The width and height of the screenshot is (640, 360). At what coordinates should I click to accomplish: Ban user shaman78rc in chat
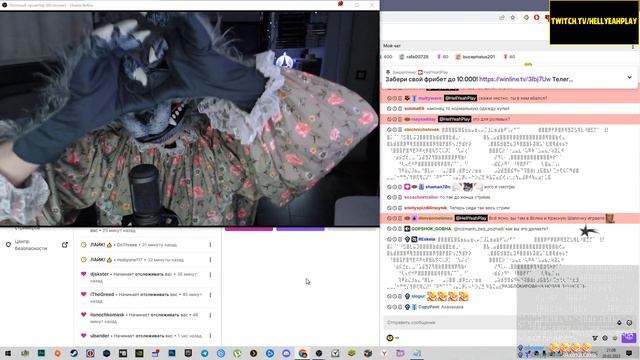(x=389, y=187)
